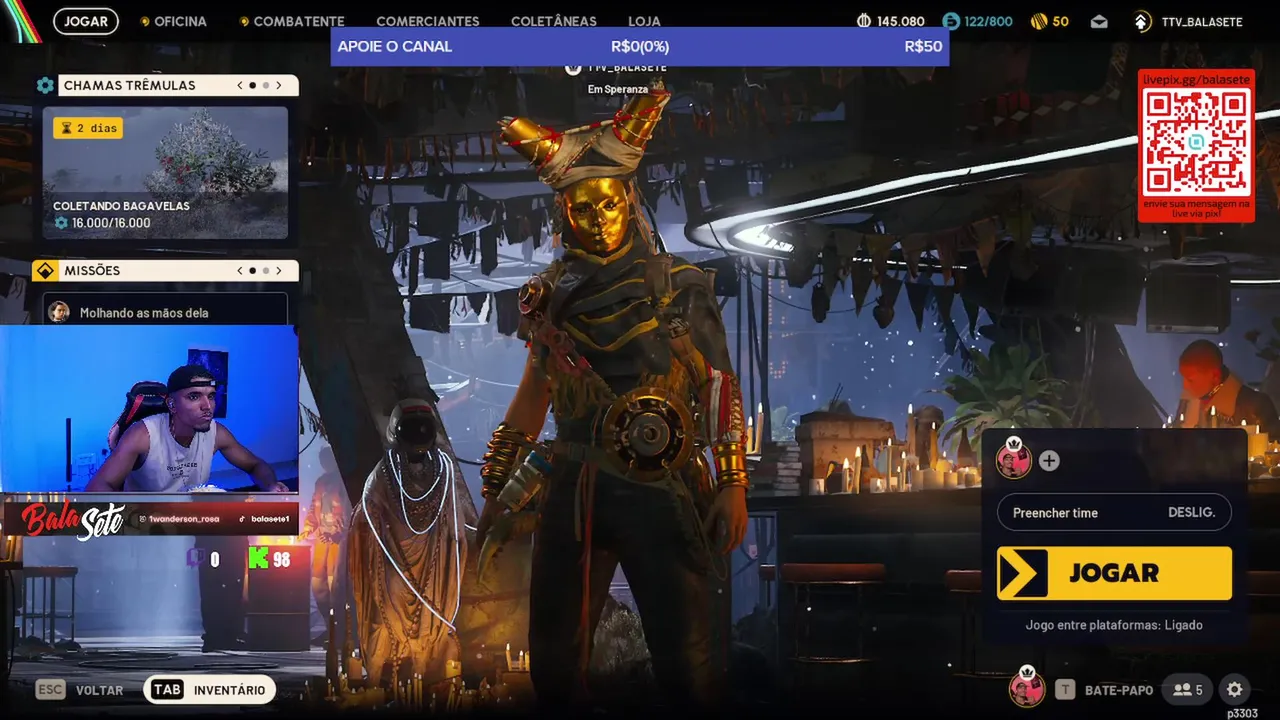Toggle Preencher time setting
The image size is (1280, 720).
1114,512
